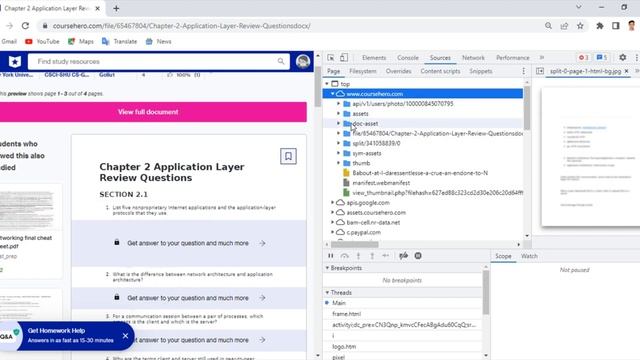Collapse the top frame tree node
The width and height of the screenshot is (640, 360).
point(327,84)
